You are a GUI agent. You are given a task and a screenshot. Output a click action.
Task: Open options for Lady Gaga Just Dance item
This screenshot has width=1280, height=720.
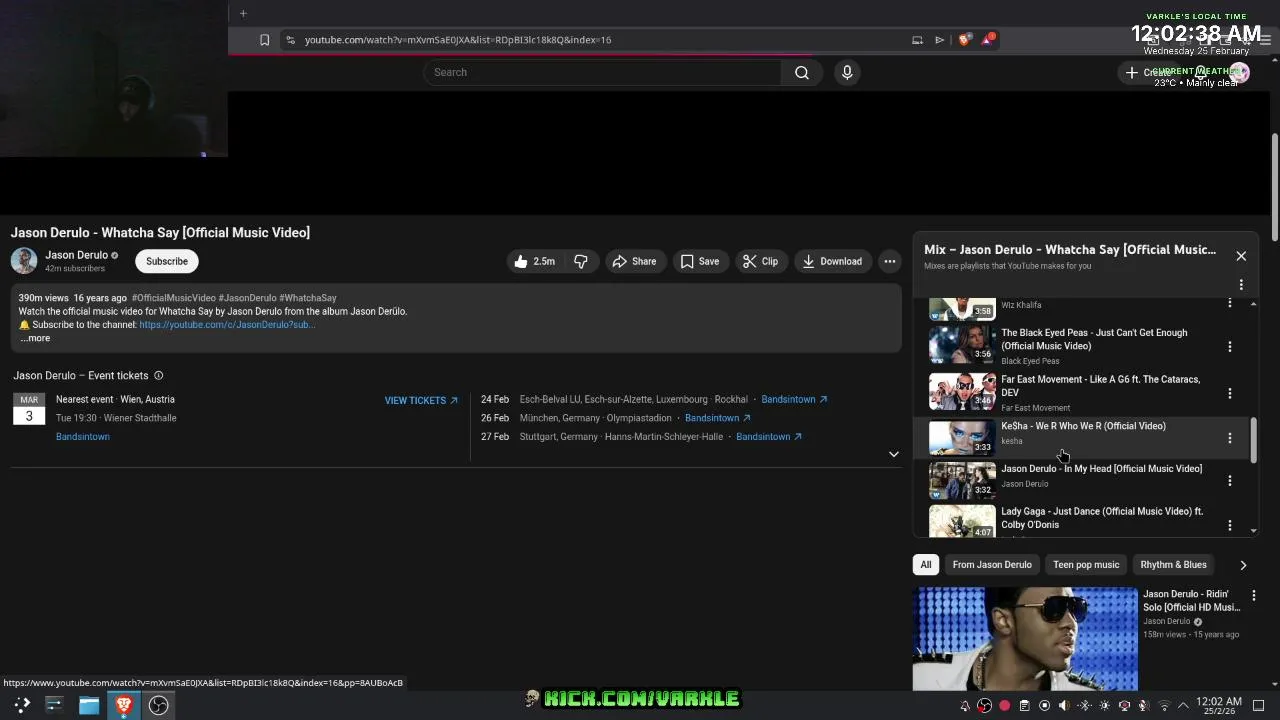point(1230,525)
